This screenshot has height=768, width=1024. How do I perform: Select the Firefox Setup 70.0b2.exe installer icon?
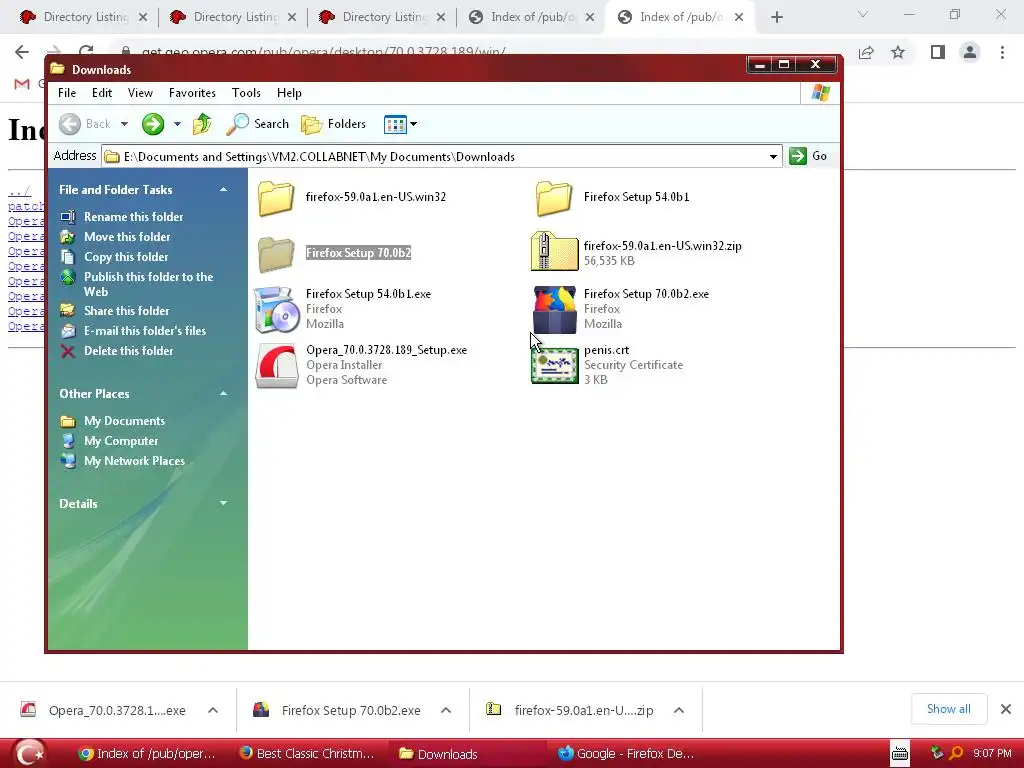pos(554,310)
